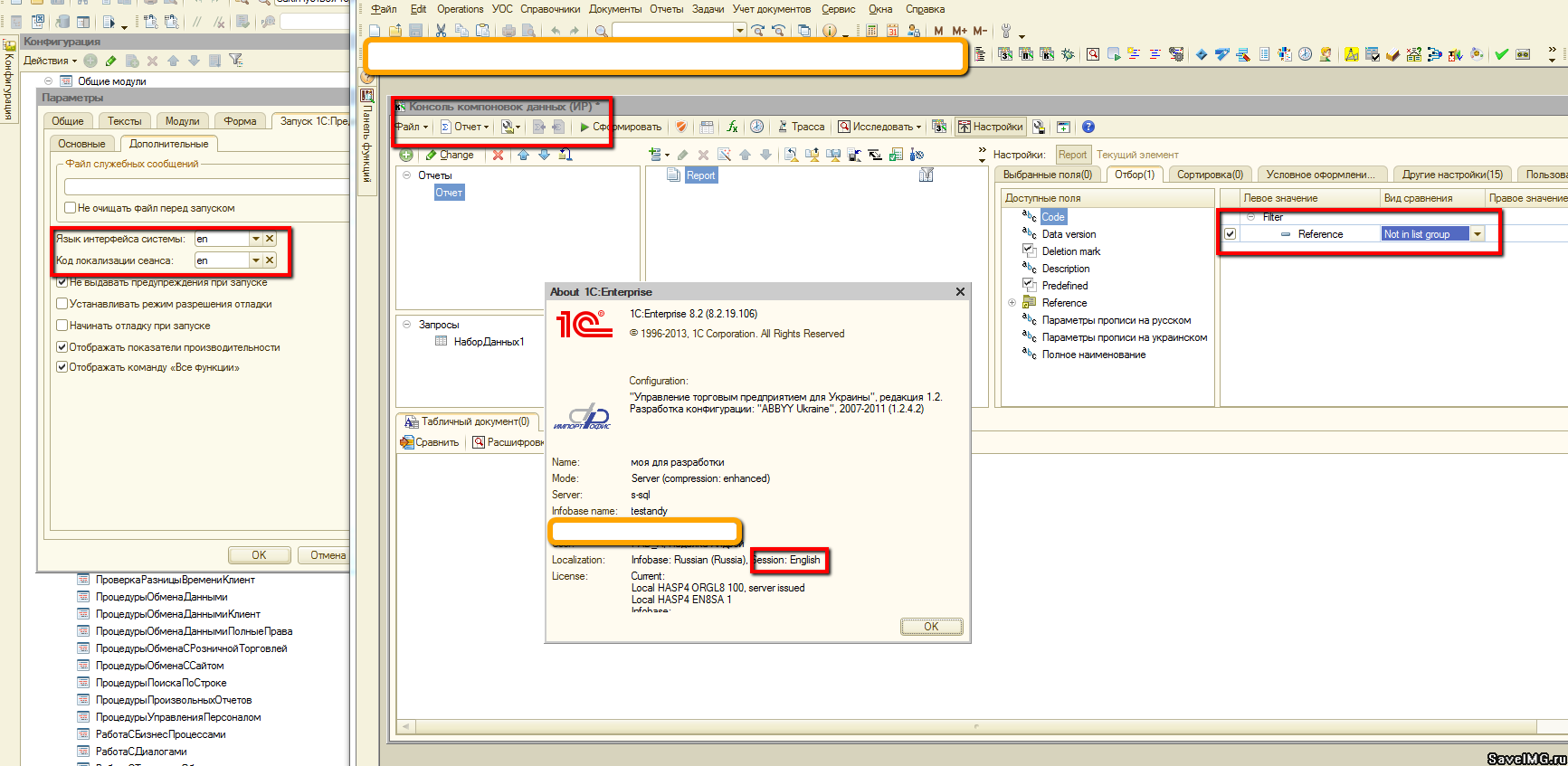
Task: Click the green check mark toolbar icon
Action: [x=1501, y=54]
